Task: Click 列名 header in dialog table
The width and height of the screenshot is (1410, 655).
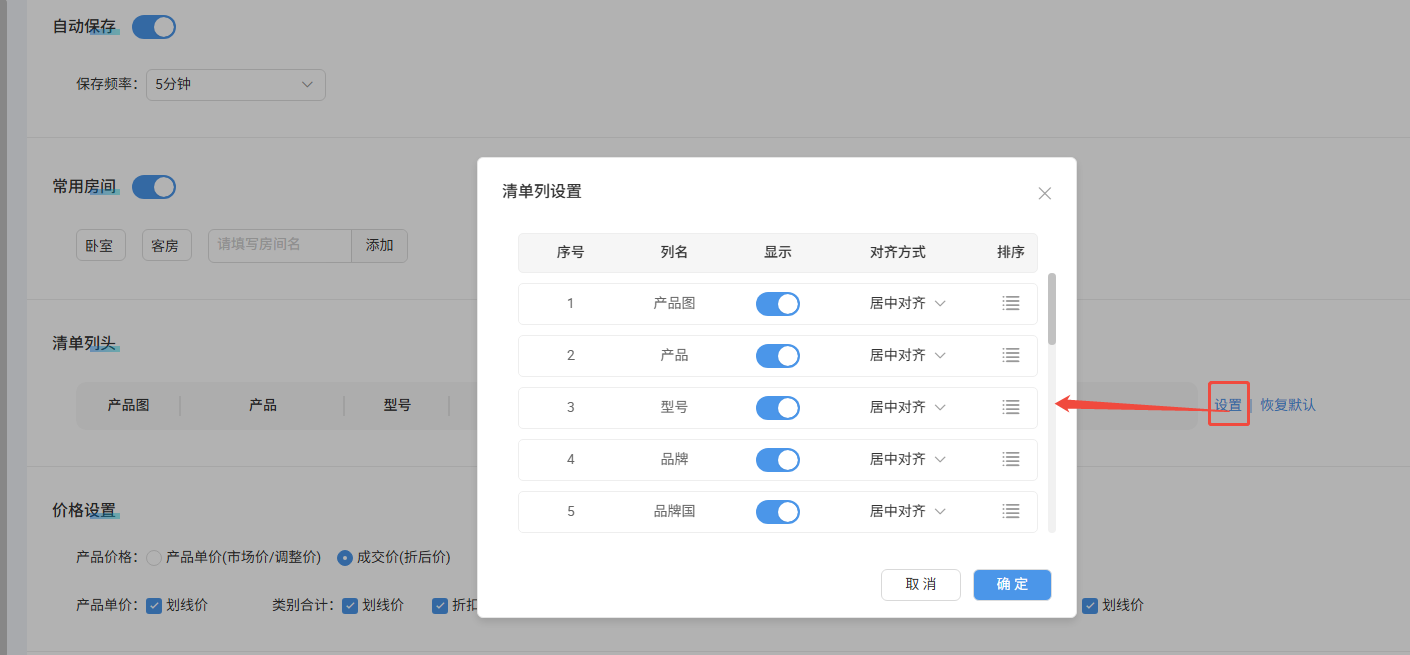Action: click(x=674, y=252)
